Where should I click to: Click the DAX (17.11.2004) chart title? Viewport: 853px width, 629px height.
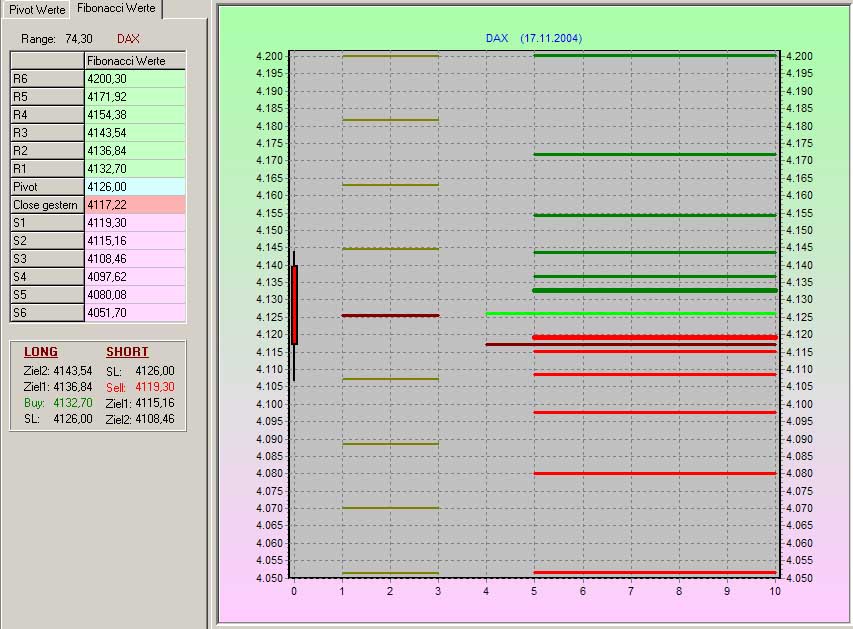tap(534, 38)
